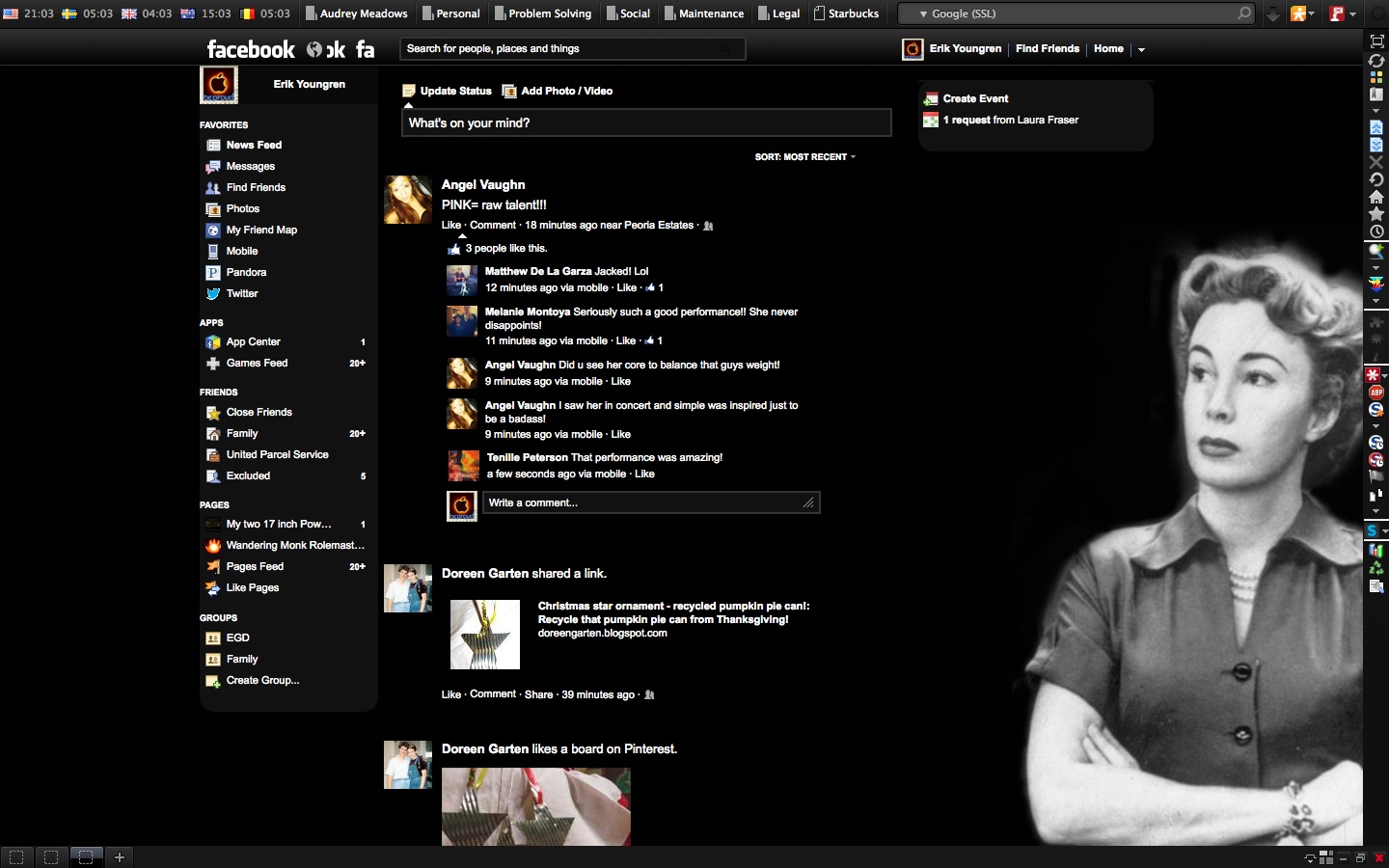This screenshot has height=868, width=1389.
Task: Open the App Center
Action: pos(253,341)
